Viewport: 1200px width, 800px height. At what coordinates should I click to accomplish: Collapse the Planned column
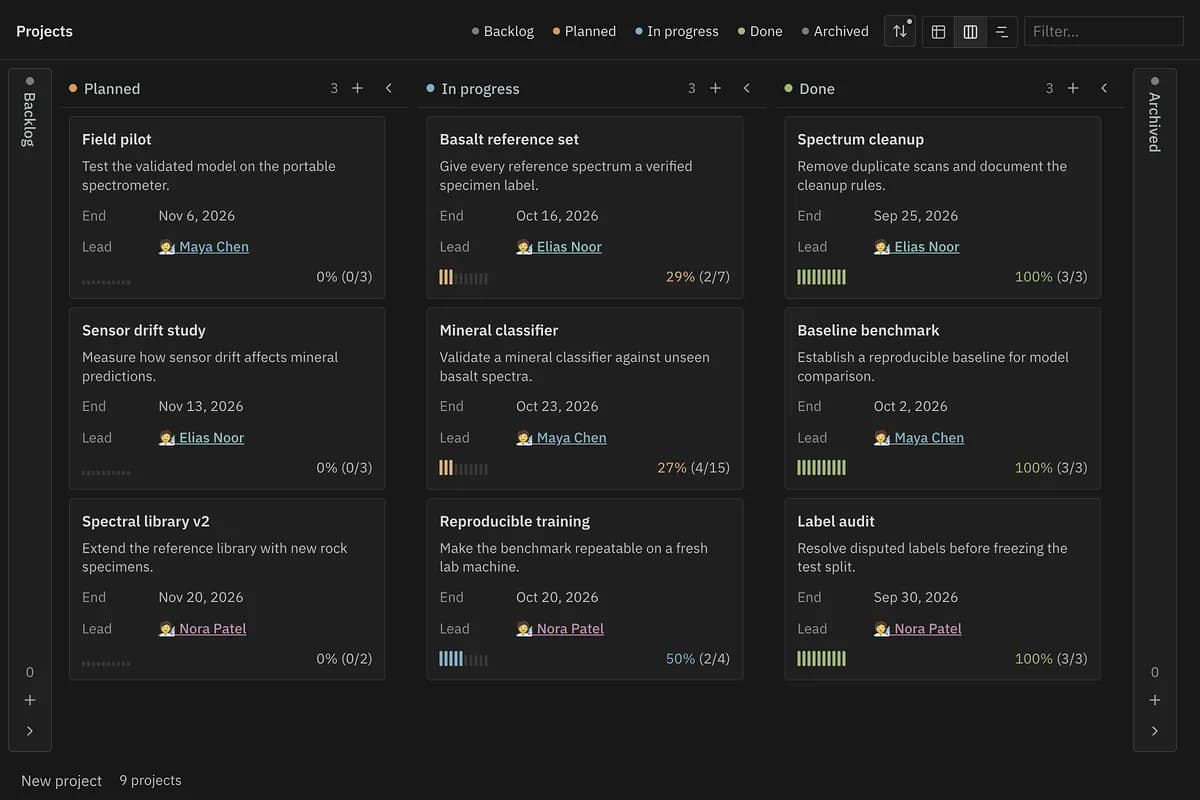pos(388,88)
